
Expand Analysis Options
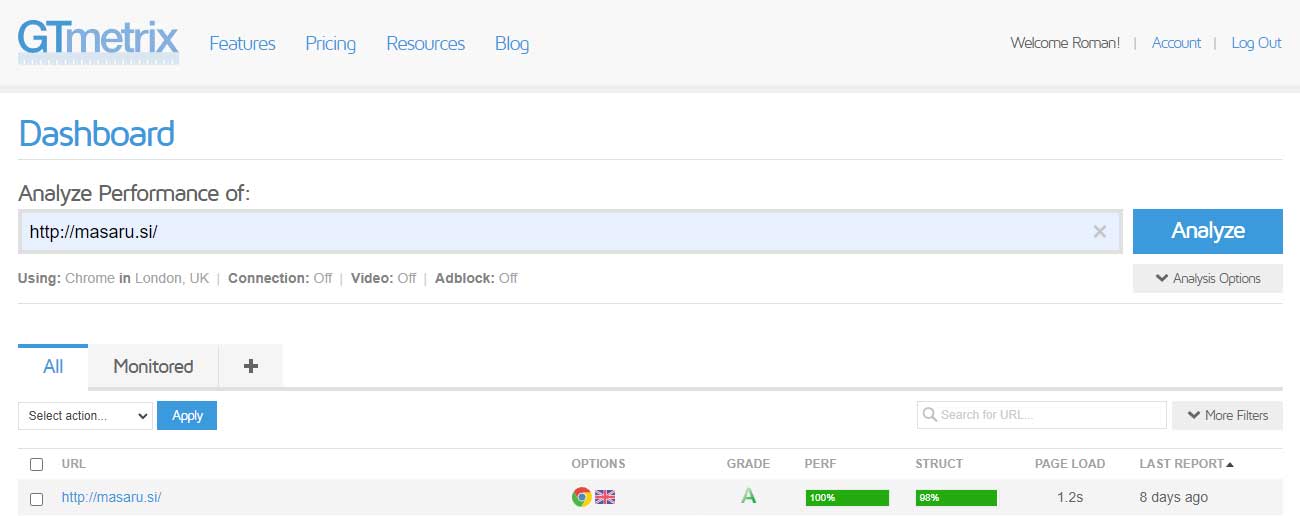1208,278
